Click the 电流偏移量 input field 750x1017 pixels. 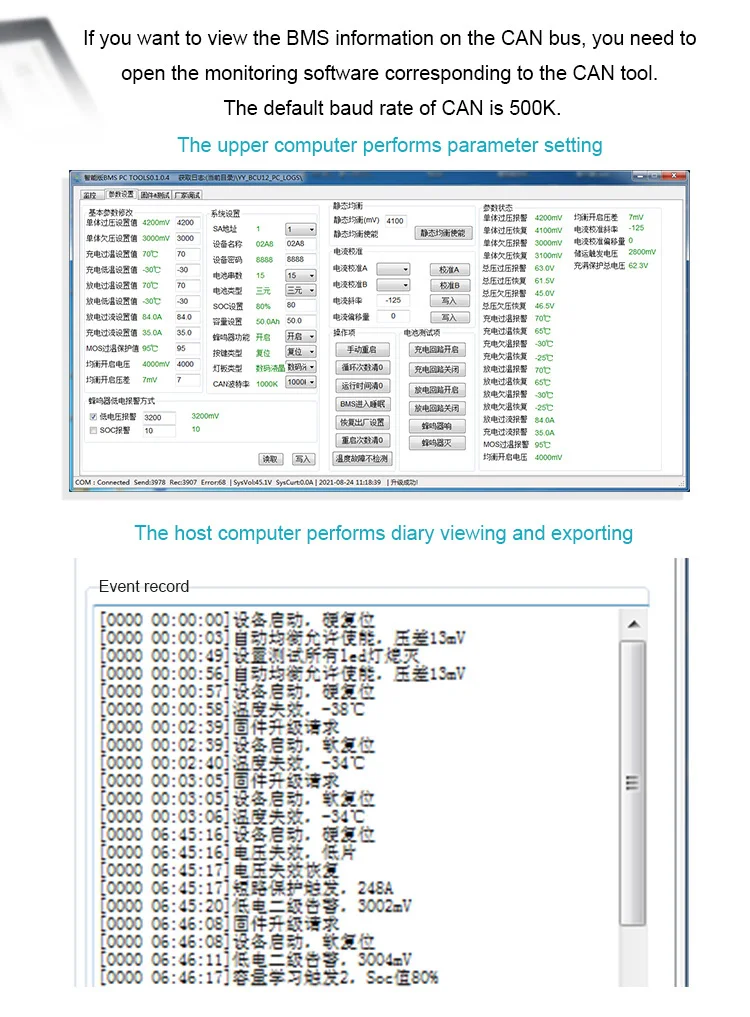(393, 317)
